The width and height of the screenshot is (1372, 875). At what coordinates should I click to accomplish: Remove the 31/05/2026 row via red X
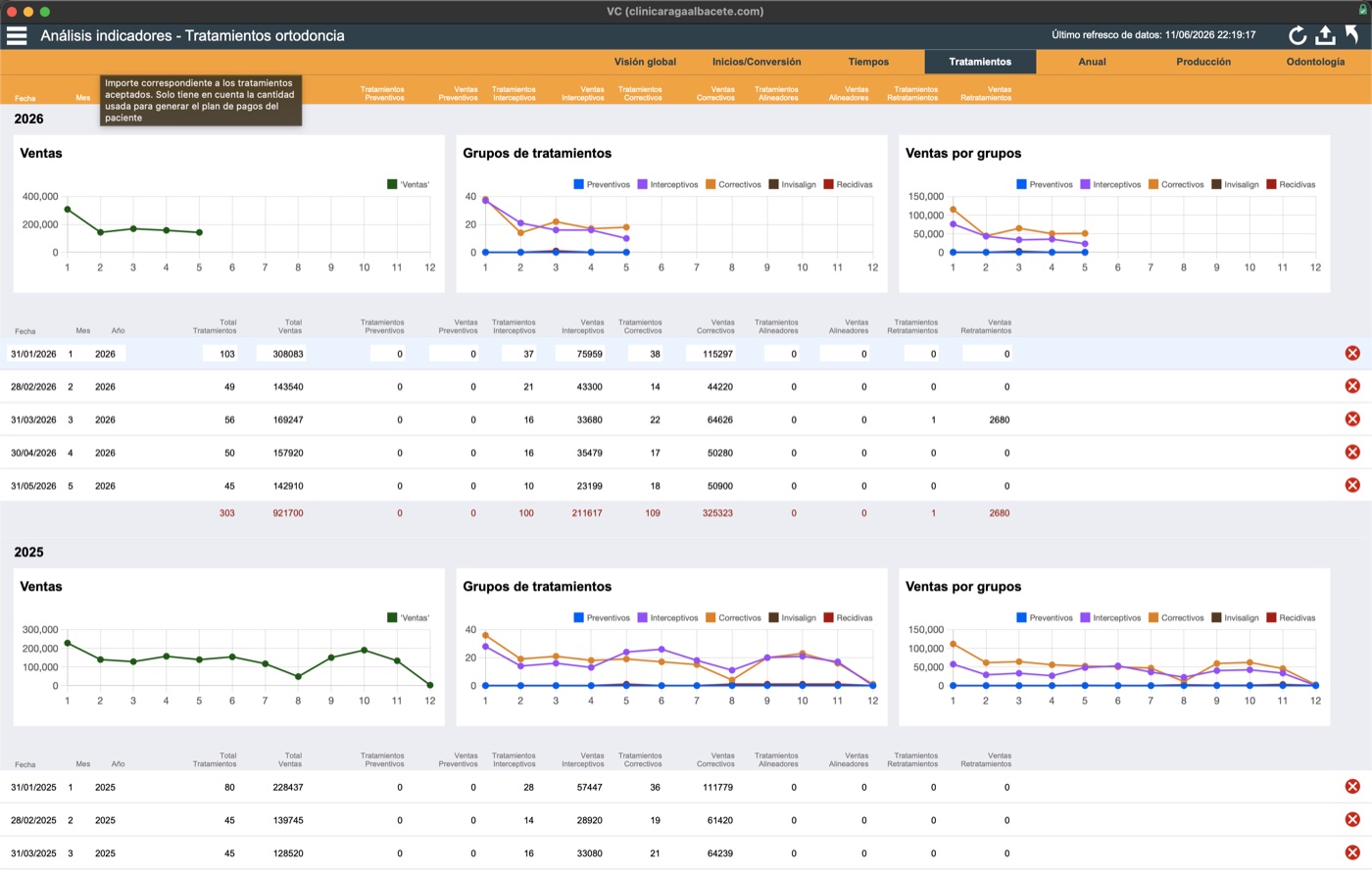(1352, 485)
